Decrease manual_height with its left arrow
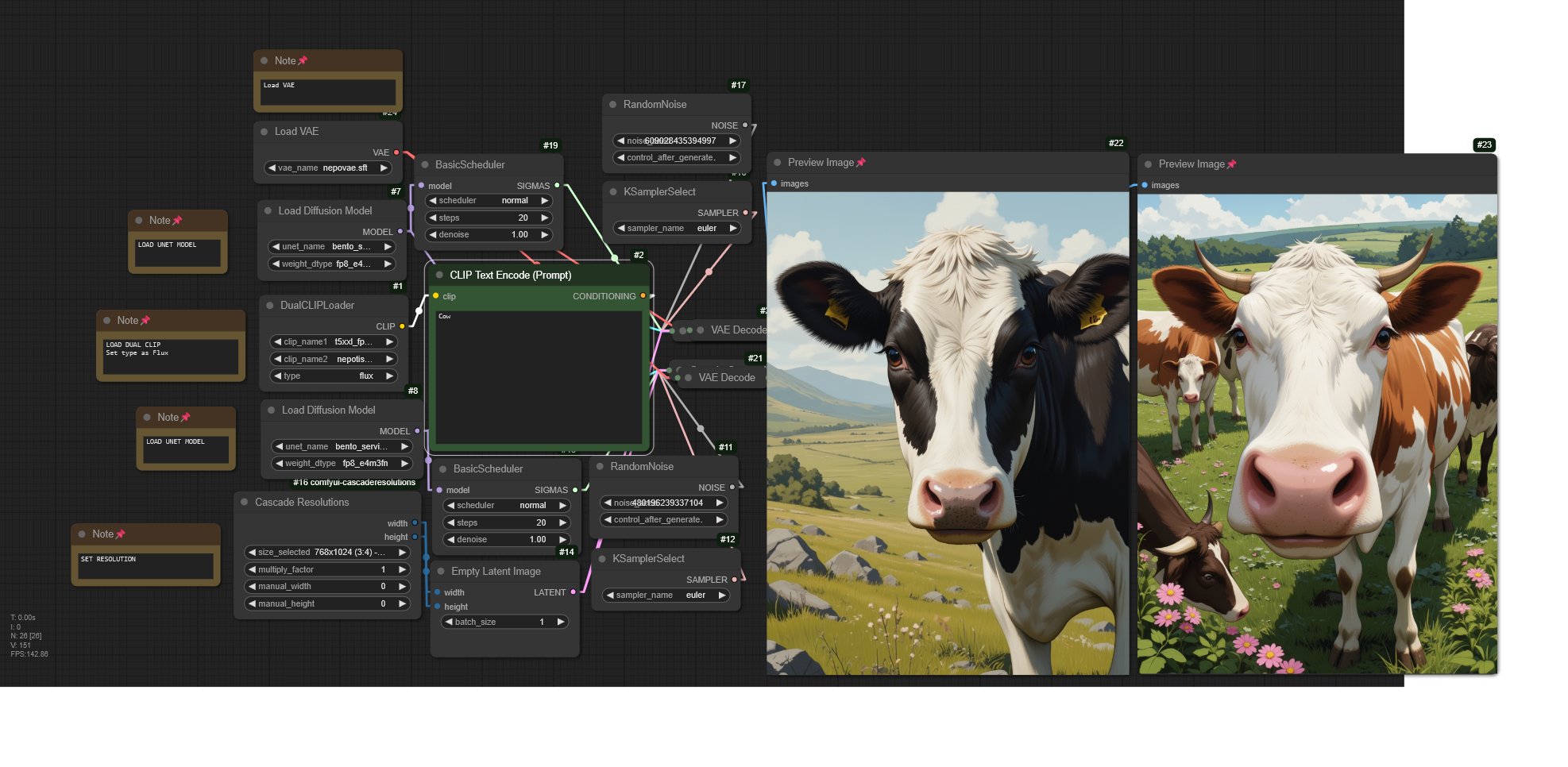This screenshot has height=767, width=1568. tap(252, 603)
